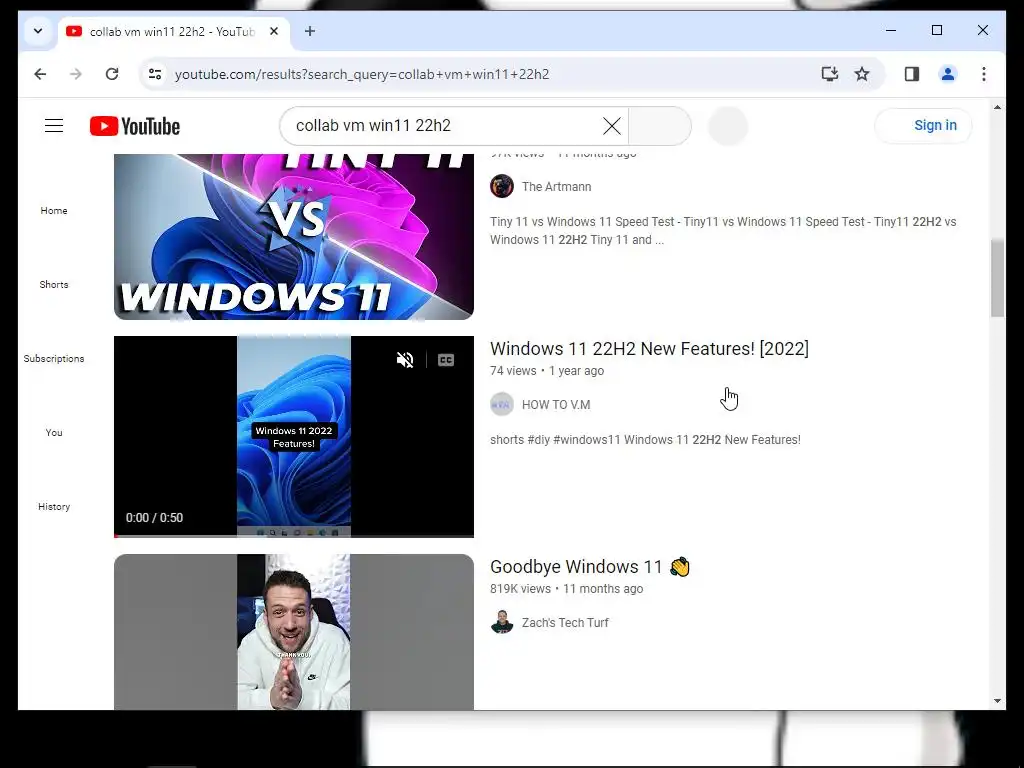
Task: Select Home in the YouTube sidebar
Action: point(54,210)
